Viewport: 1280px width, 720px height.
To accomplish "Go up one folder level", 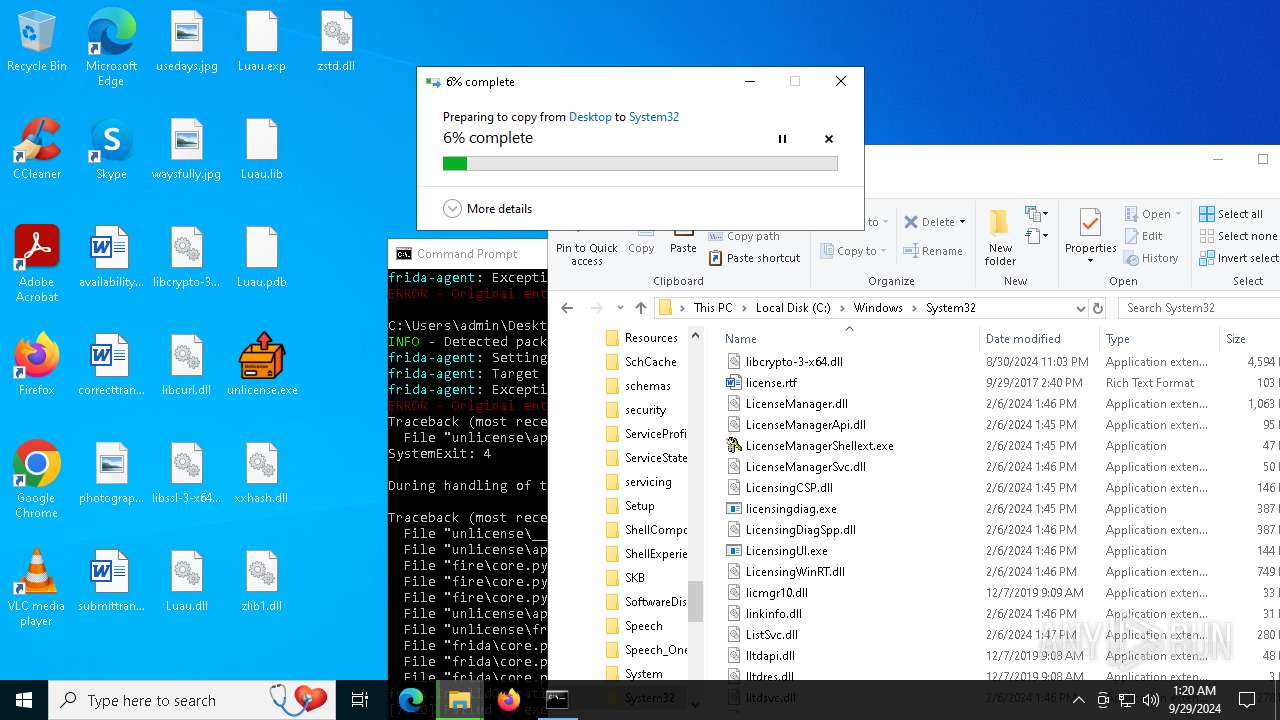I will click(641, 308).
